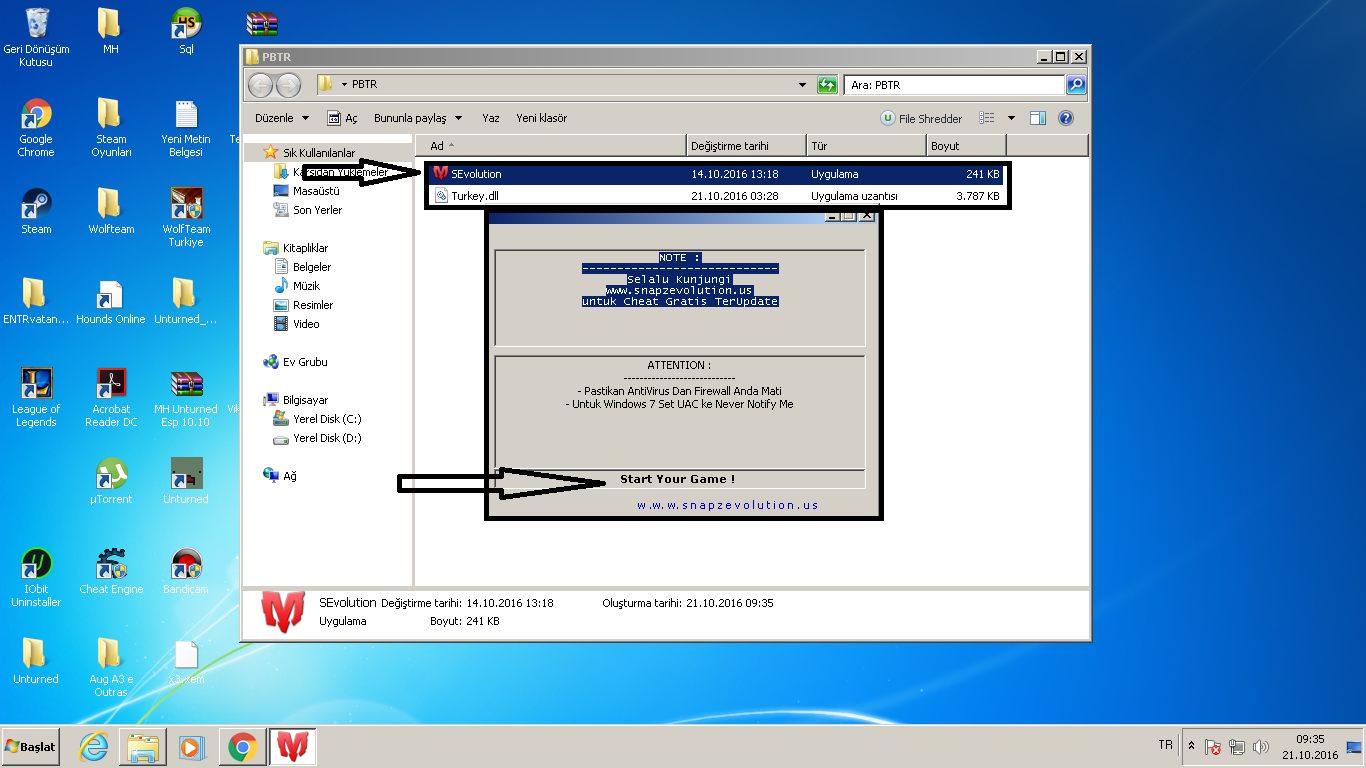Screen dimensions: 1366x768
Task: Show the preview pane in Explorer
Action: tap(1038, 118)
